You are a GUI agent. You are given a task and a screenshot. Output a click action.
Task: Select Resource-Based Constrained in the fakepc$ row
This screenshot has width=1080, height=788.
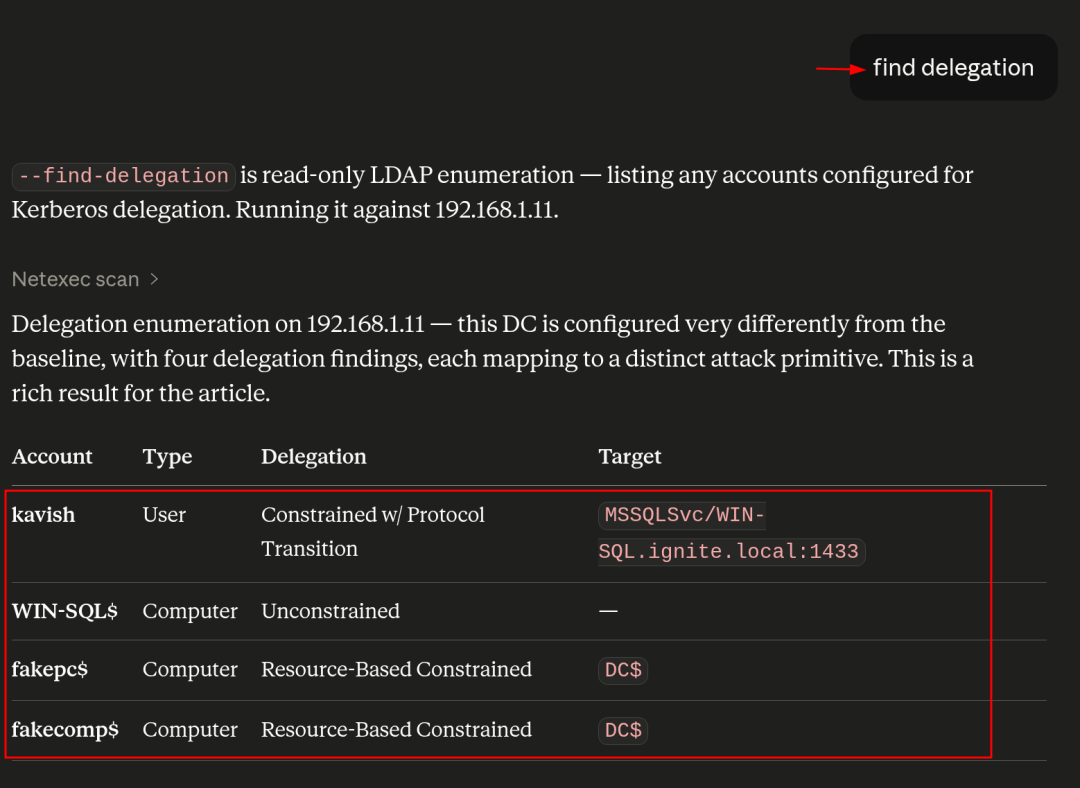397,670
